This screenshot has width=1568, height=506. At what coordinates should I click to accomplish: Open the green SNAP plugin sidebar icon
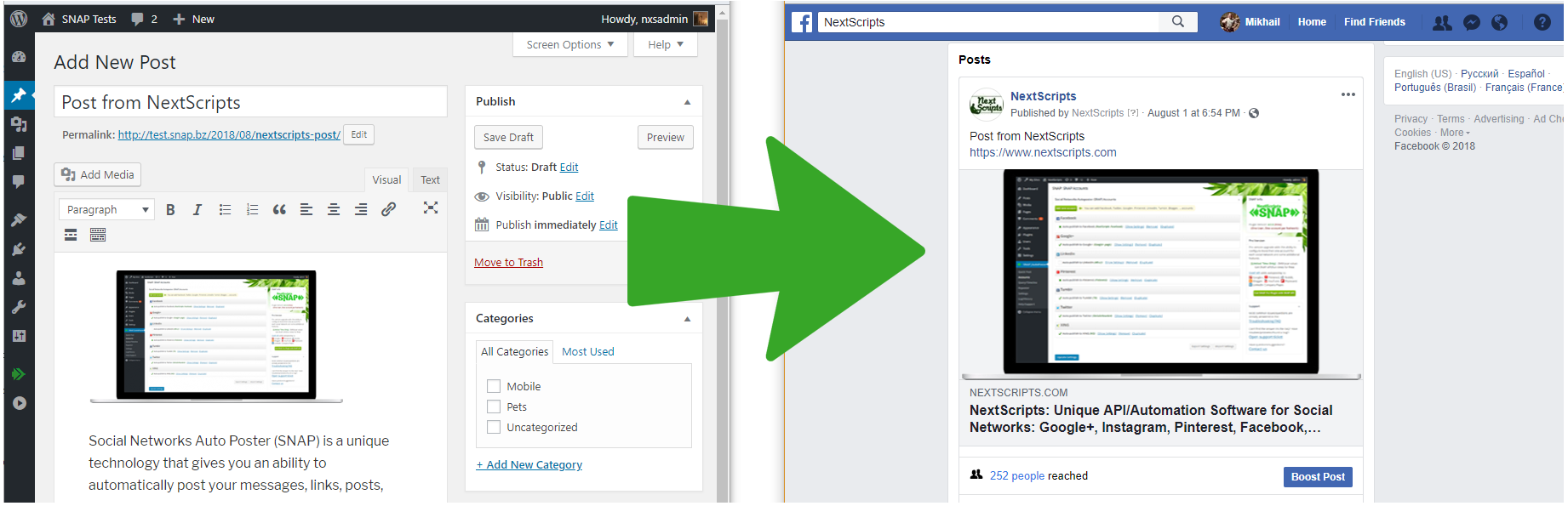point(19,374)
